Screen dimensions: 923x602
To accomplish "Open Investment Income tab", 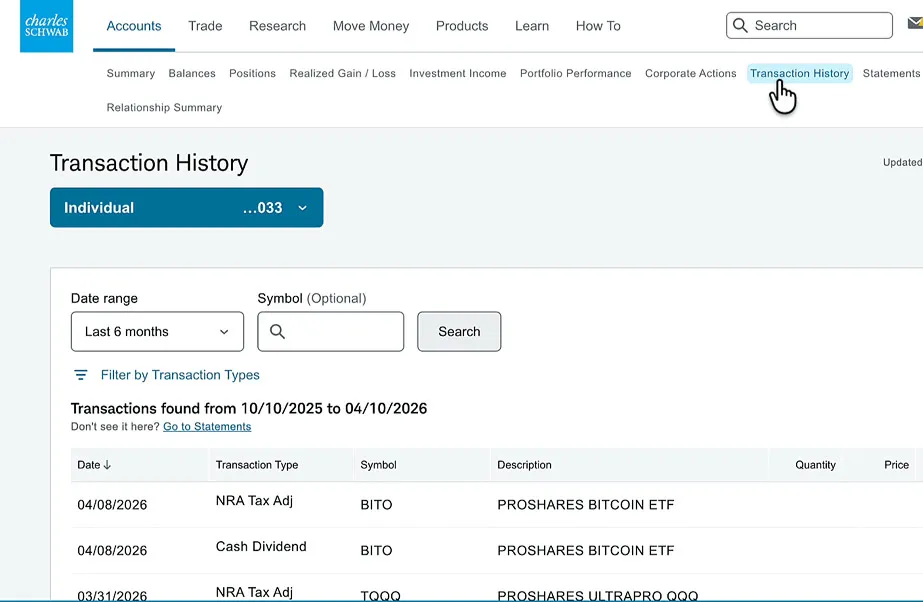I will click(457, 73).
